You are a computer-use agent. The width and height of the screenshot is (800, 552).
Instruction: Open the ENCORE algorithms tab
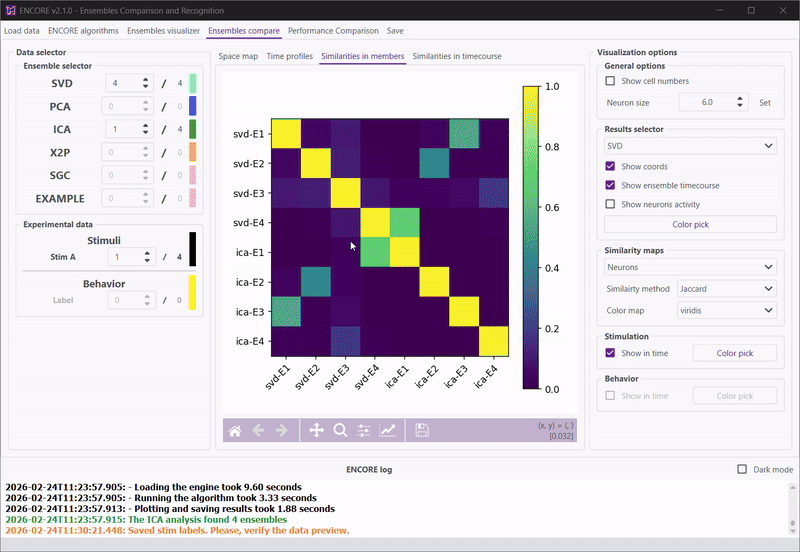pos(83,31)
